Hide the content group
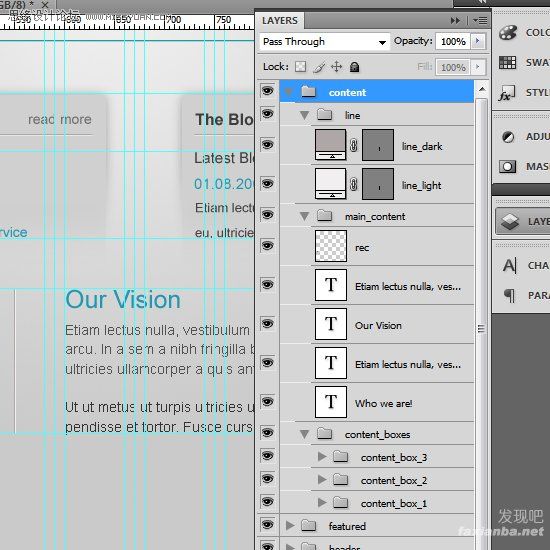 click(268, 91)
